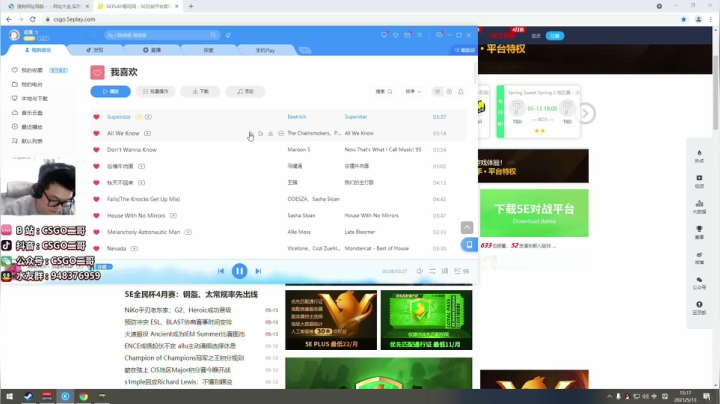720x404 pixels.
Task: Open Local and Downloads in the sidebar
Action: (x=30, y=99)
